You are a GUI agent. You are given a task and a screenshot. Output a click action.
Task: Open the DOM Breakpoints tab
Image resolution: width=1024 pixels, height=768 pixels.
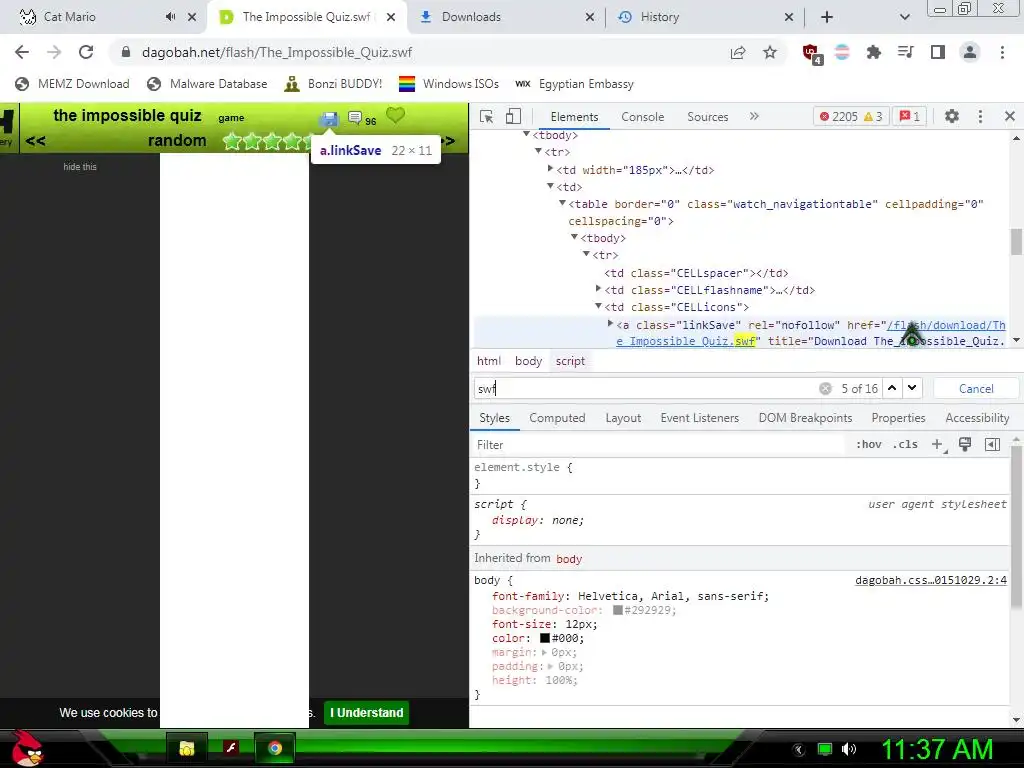[805, 418]
